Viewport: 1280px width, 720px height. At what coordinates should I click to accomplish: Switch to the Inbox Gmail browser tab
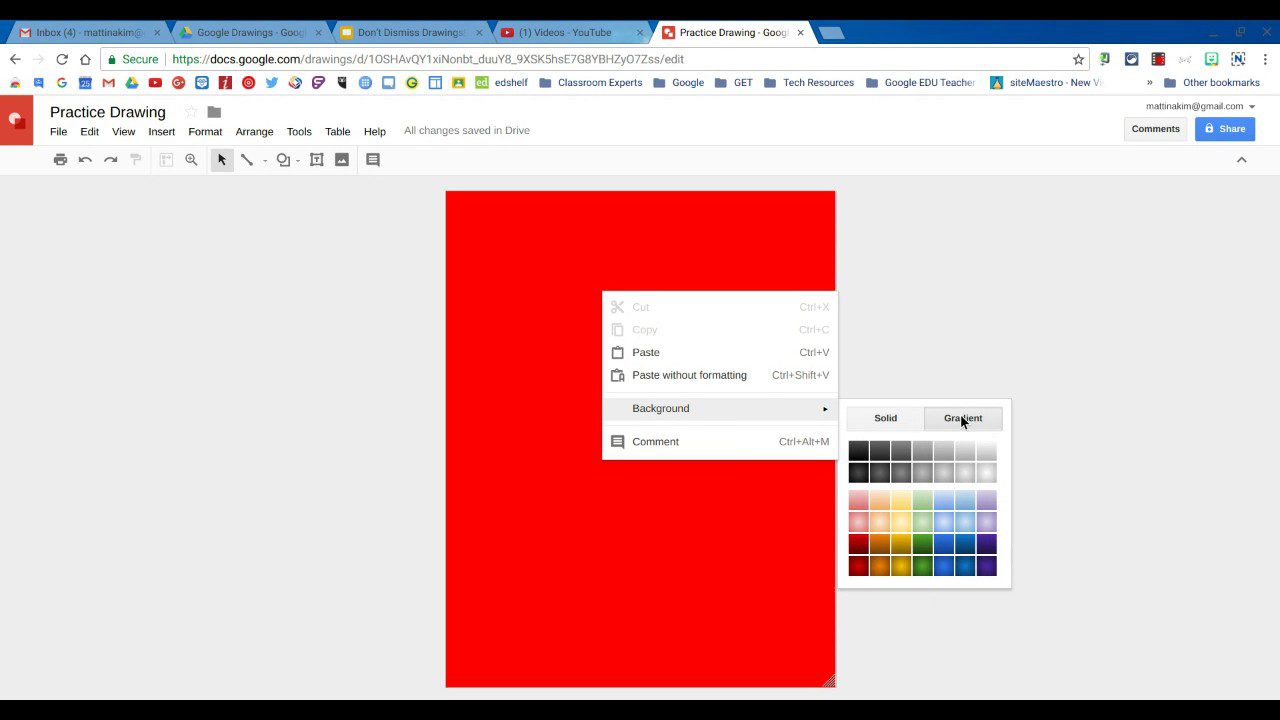[89, 33]
